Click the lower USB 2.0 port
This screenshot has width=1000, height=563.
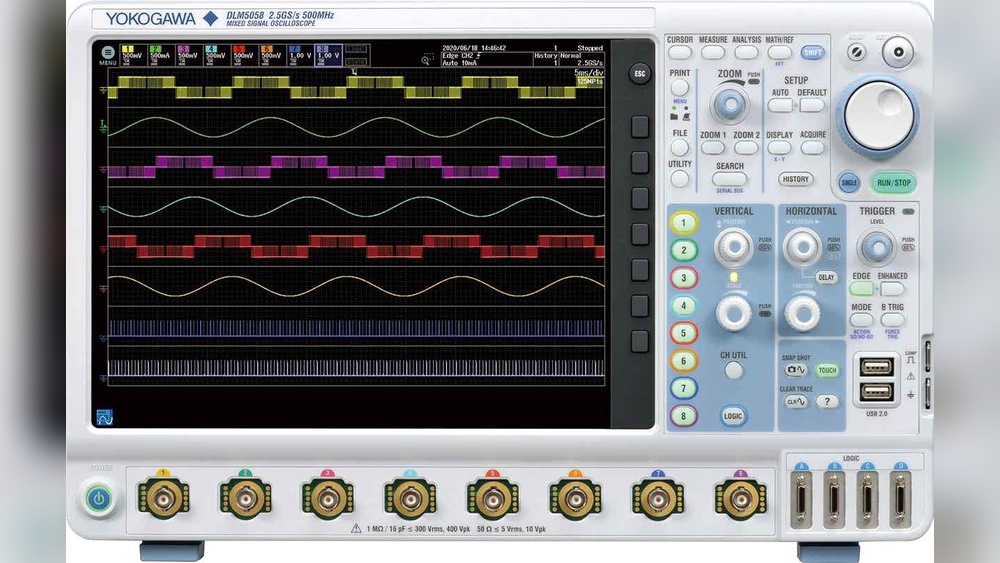coord(876,391)
